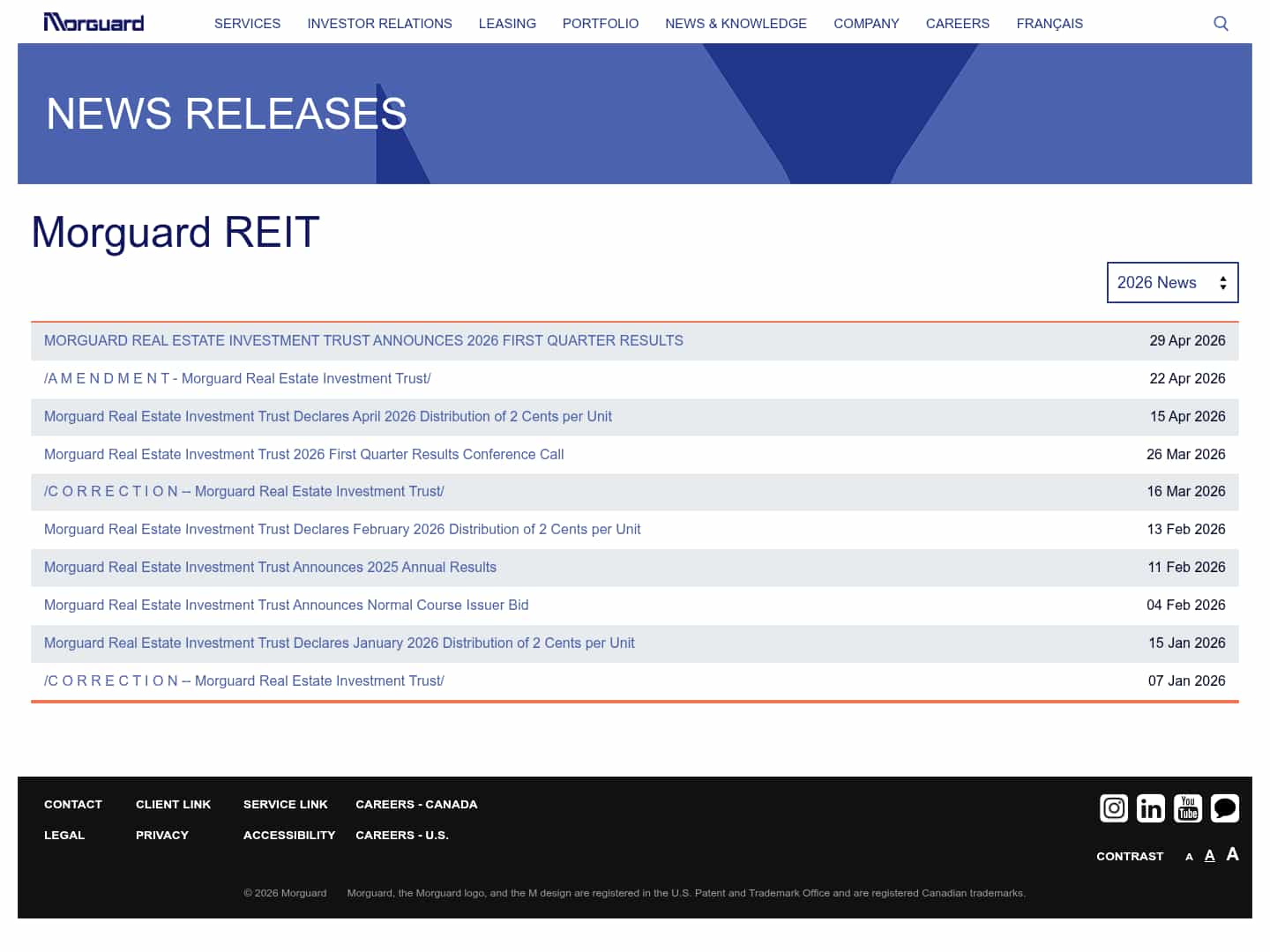Open the search magnifier icon
Image resolution: width=1270 pixels, height=952 pixels.
pyautogui.click(x=1221, y=23)
